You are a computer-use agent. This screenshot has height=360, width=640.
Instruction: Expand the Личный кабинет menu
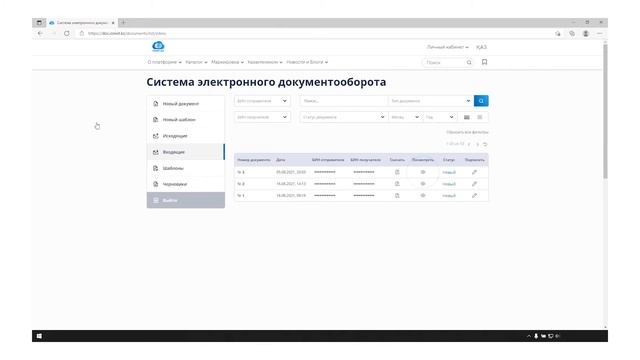coord(447,47)
